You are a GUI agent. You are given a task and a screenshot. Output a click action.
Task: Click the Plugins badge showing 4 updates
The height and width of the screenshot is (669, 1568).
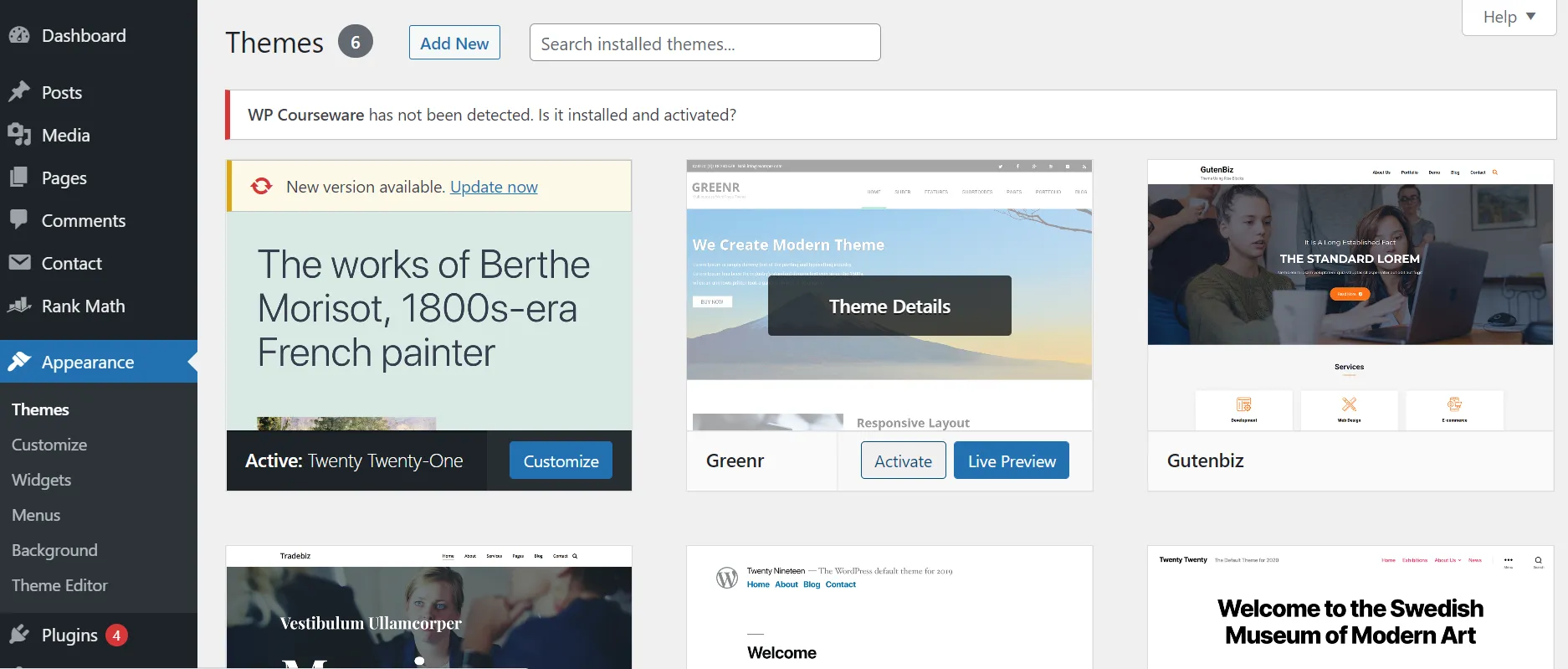(116, 636)
